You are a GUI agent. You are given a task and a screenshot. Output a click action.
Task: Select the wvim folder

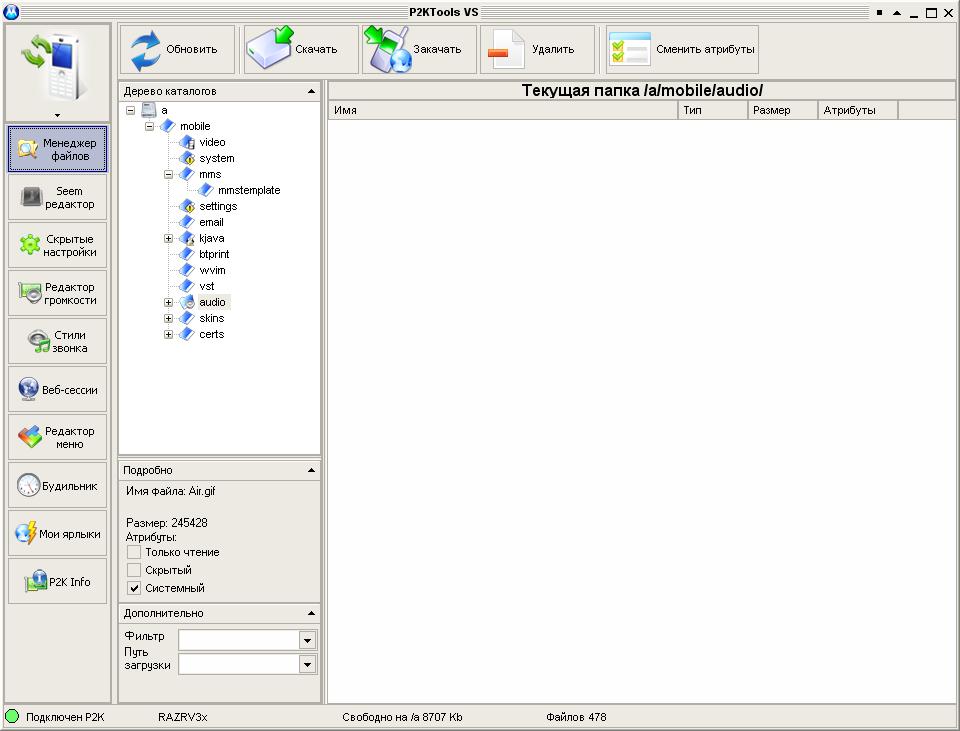point(212,270)
